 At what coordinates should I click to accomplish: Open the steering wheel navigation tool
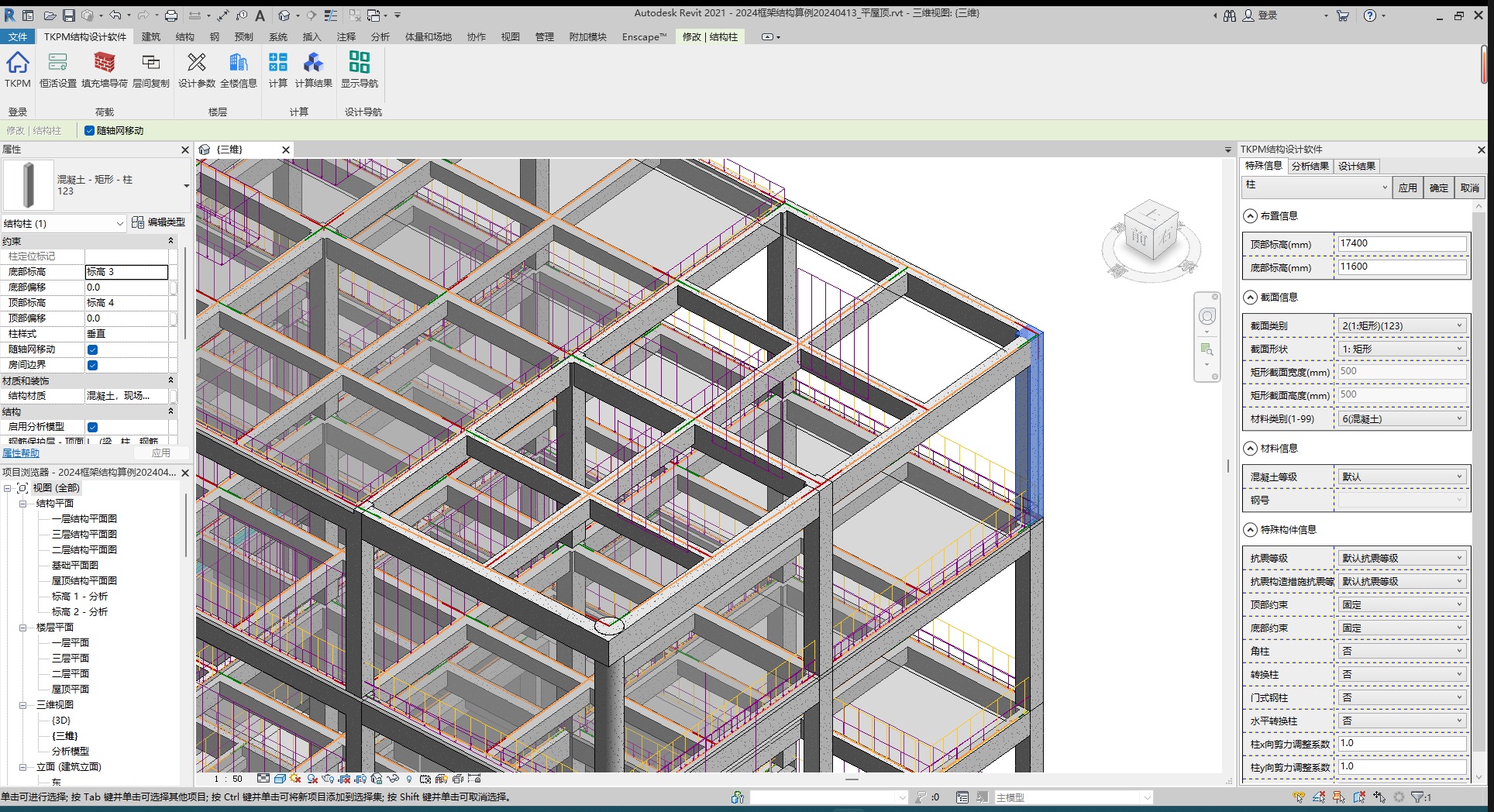click(x=1207, y=316)
